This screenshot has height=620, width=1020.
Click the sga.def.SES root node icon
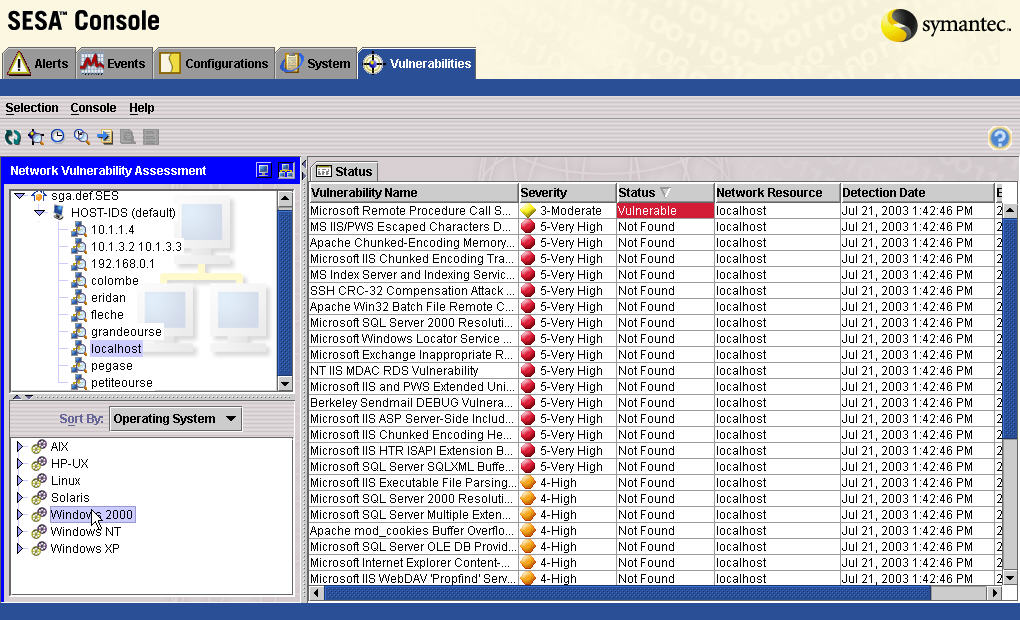(39, 196)
